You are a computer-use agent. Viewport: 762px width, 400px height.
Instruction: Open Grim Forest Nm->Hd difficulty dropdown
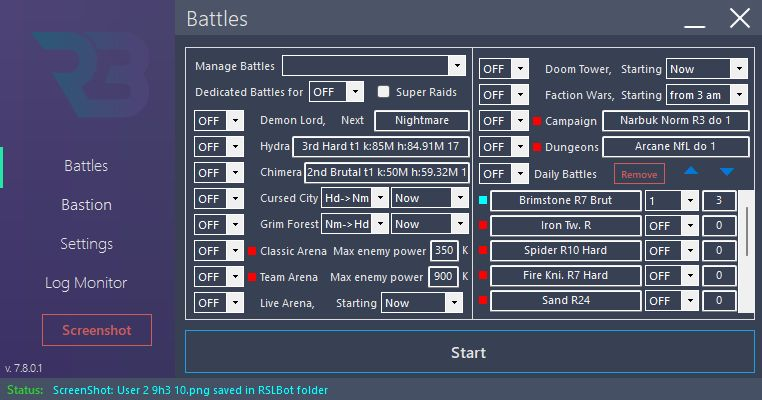coord(355,224)
